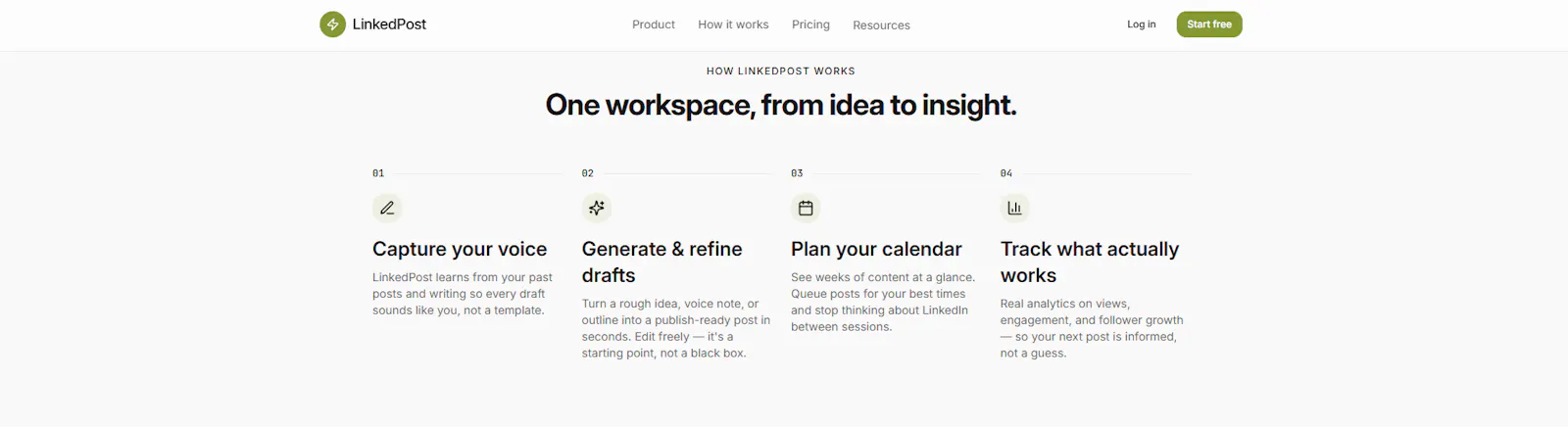1568x427 pixels.
Task: Go to How it works in navigation
Action: click(733, 24)
